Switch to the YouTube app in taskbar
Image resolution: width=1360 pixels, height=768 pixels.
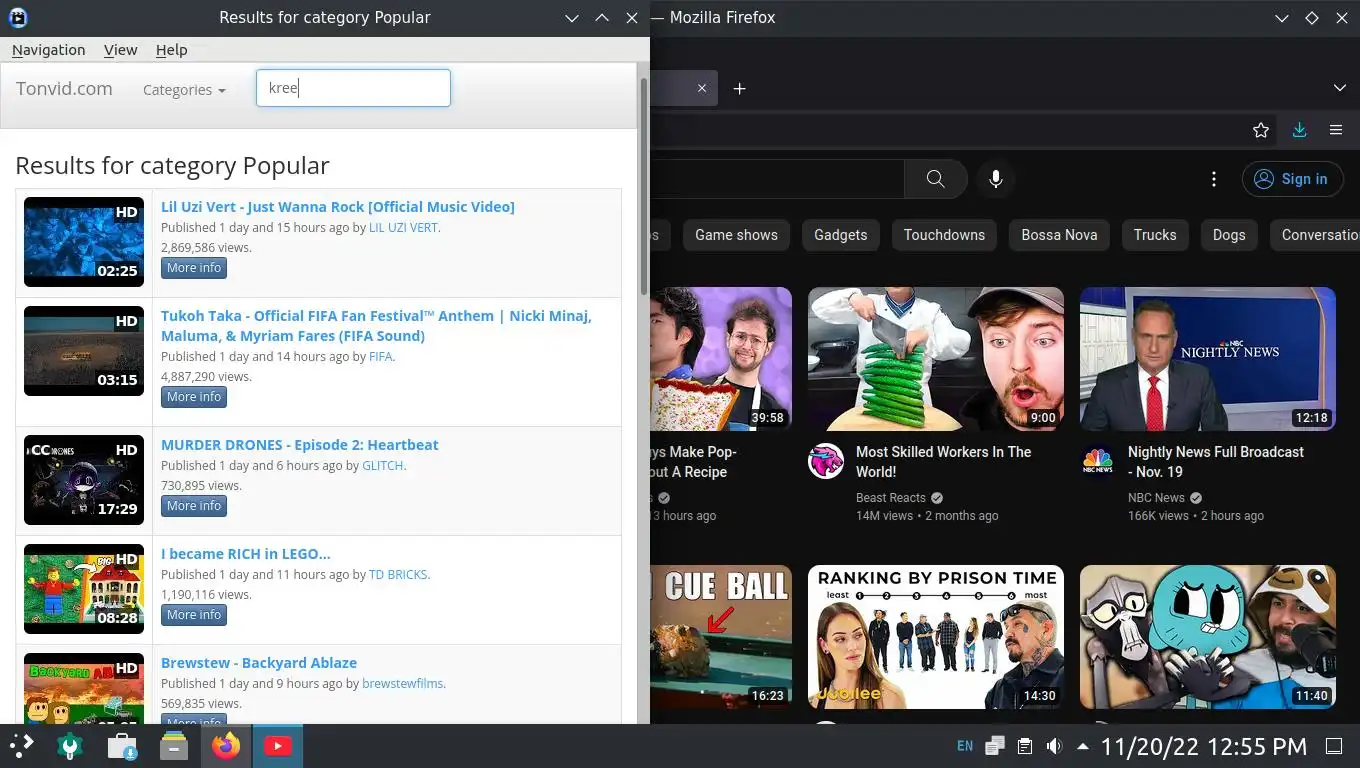pos(277,746)
